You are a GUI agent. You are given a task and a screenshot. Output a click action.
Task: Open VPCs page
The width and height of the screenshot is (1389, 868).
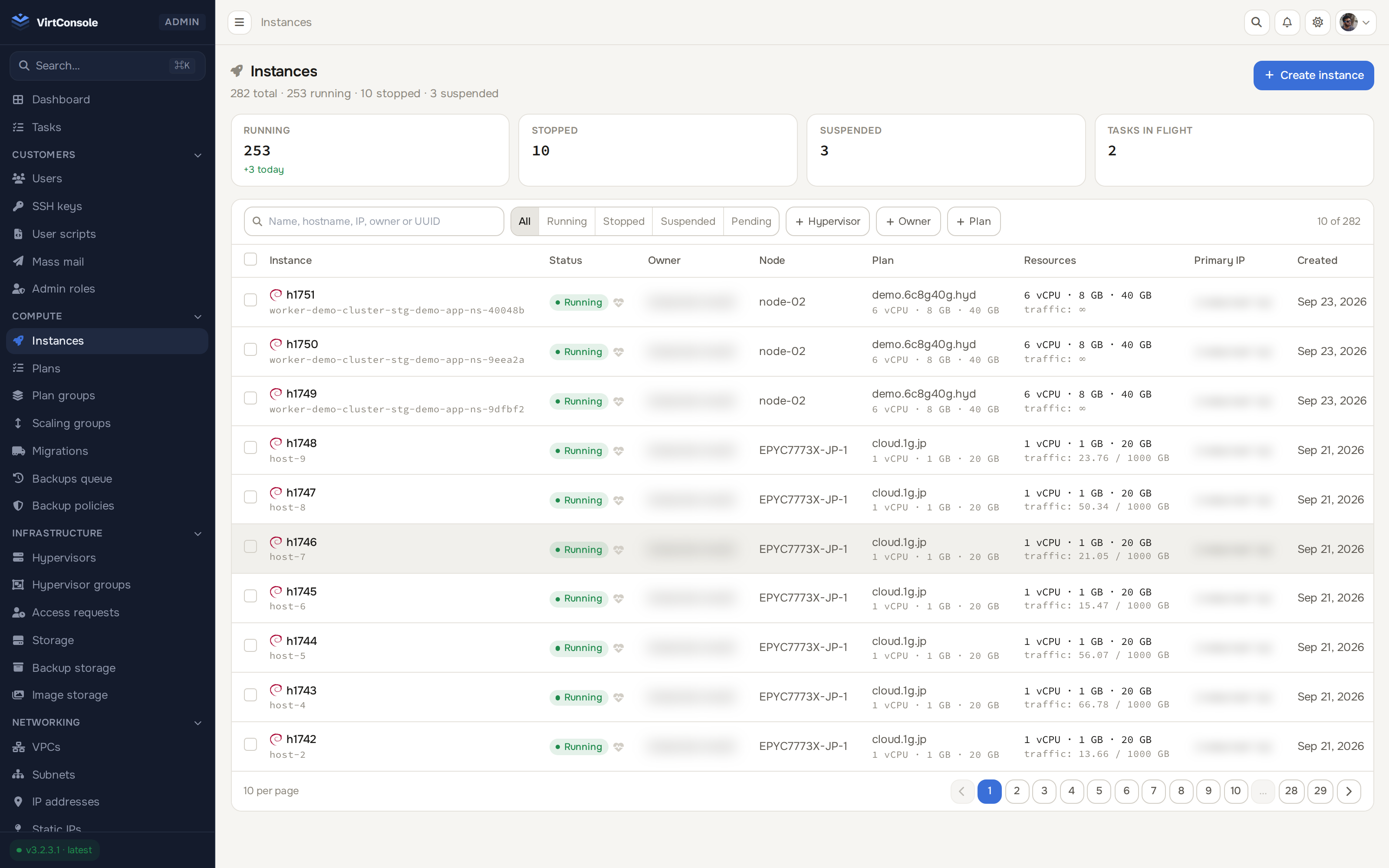(x=107, y=747)
